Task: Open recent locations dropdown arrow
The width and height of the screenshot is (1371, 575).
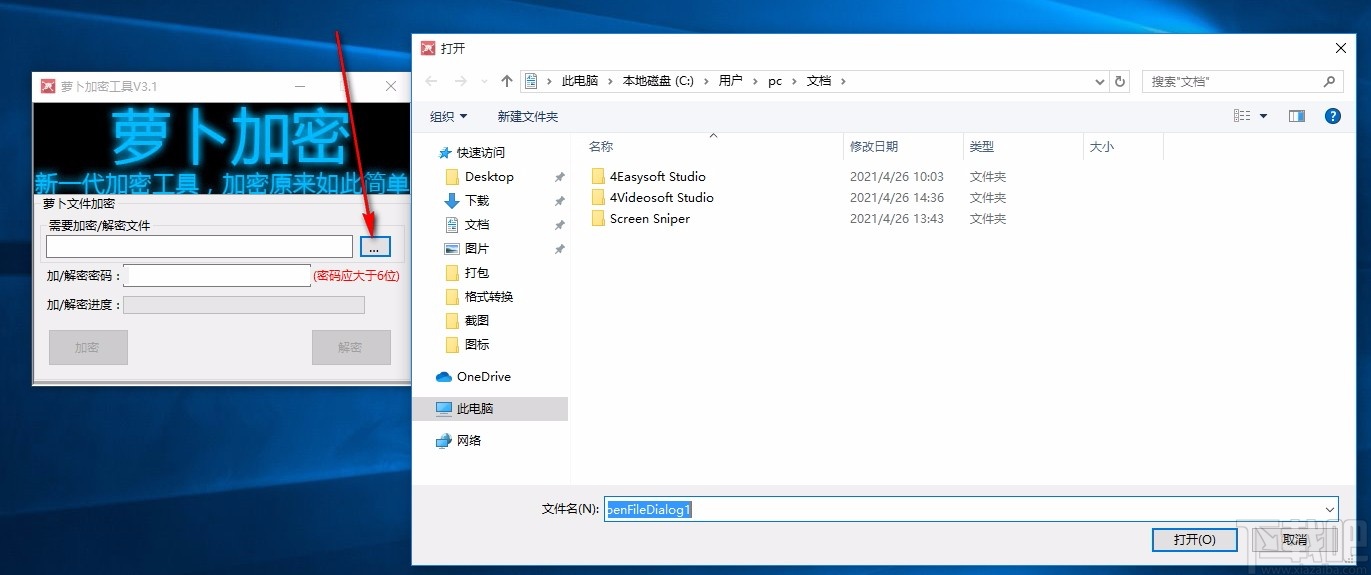Action: point(486,82)
